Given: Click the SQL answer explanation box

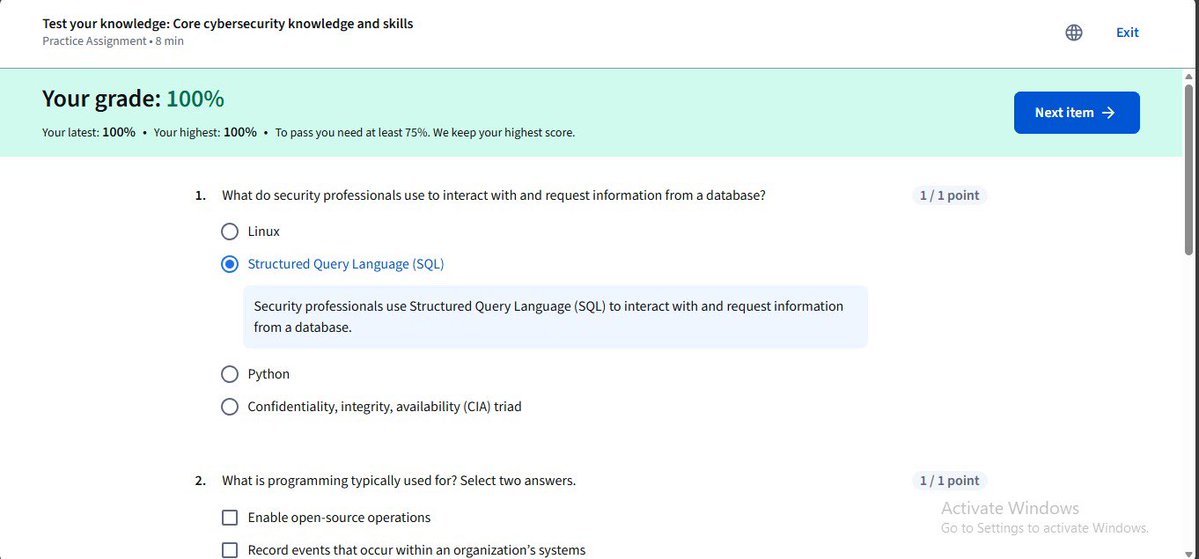Looking at the screenshot, I should click(x=555, y=317).
